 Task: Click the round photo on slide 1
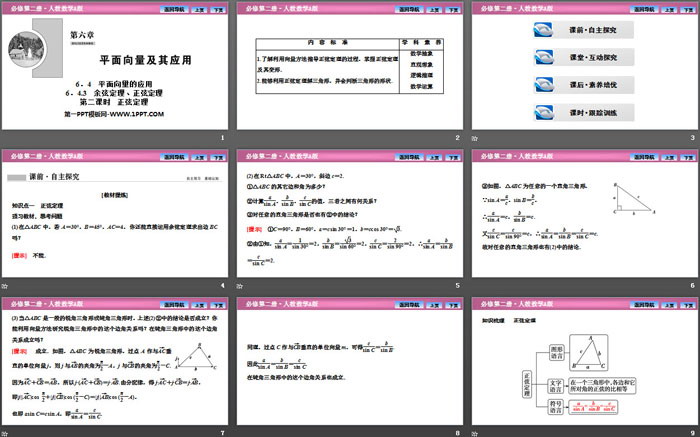click(x=26, y=49)
